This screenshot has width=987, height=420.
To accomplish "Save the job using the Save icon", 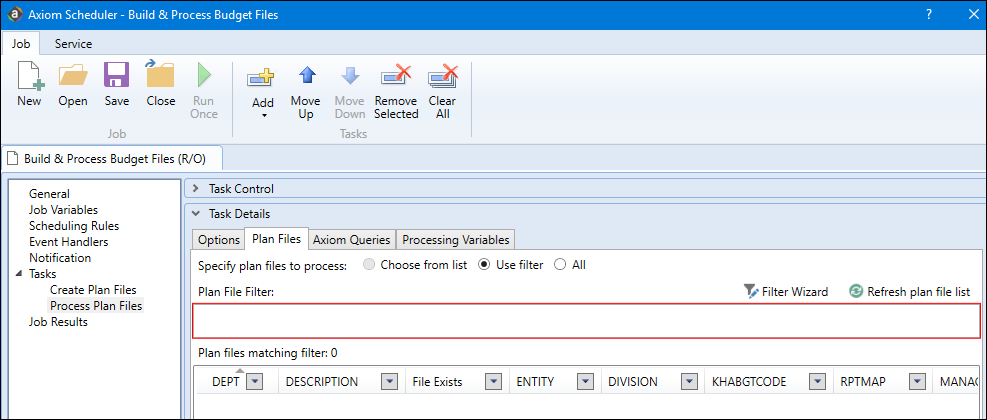I will [116, 78].
